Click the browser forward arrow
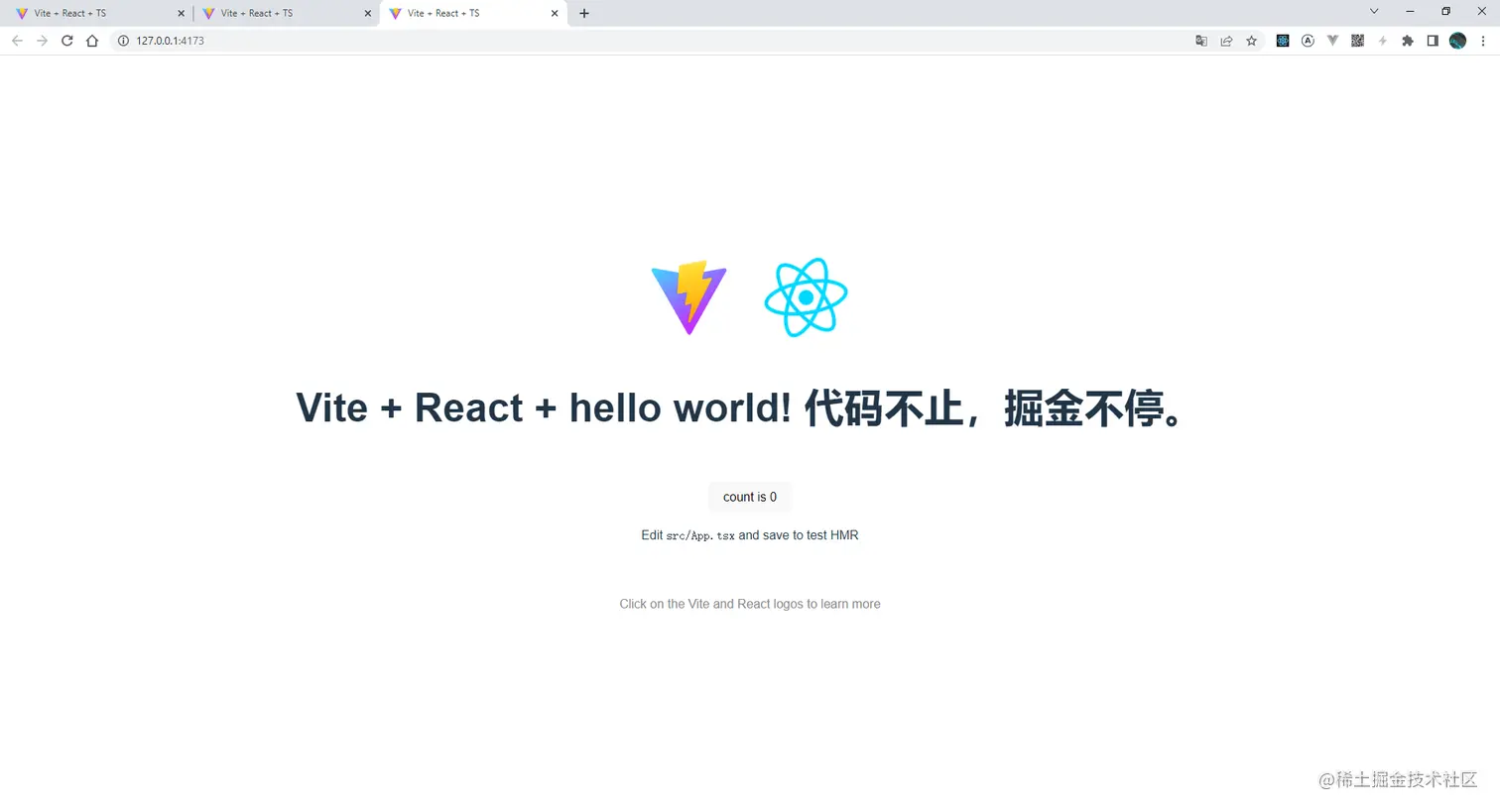This screenshot has height=812, width=1500. click(42, 41)
